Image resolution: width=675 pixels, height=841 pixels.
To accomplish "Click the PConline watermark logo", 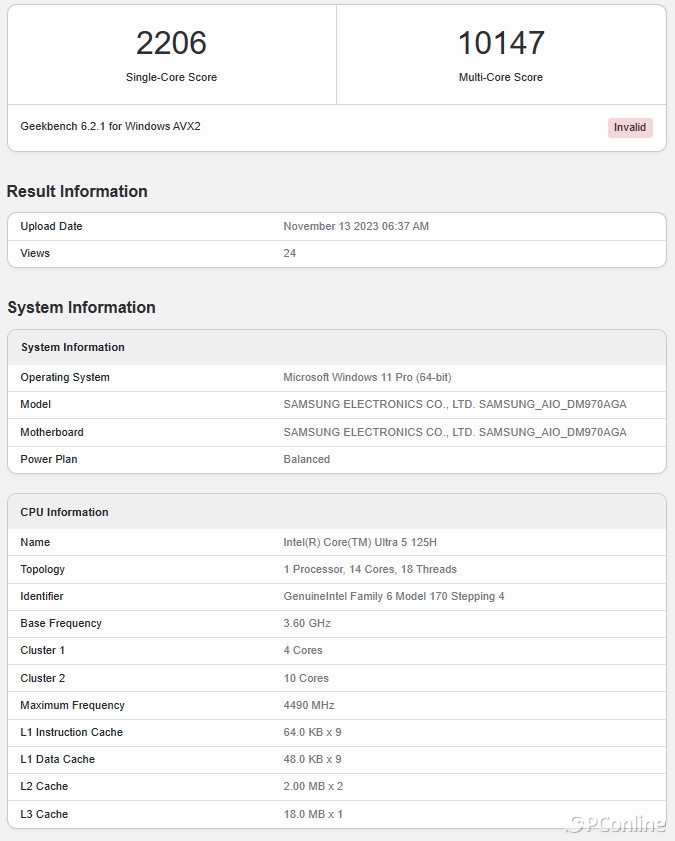I will click(x=617, y=824).
